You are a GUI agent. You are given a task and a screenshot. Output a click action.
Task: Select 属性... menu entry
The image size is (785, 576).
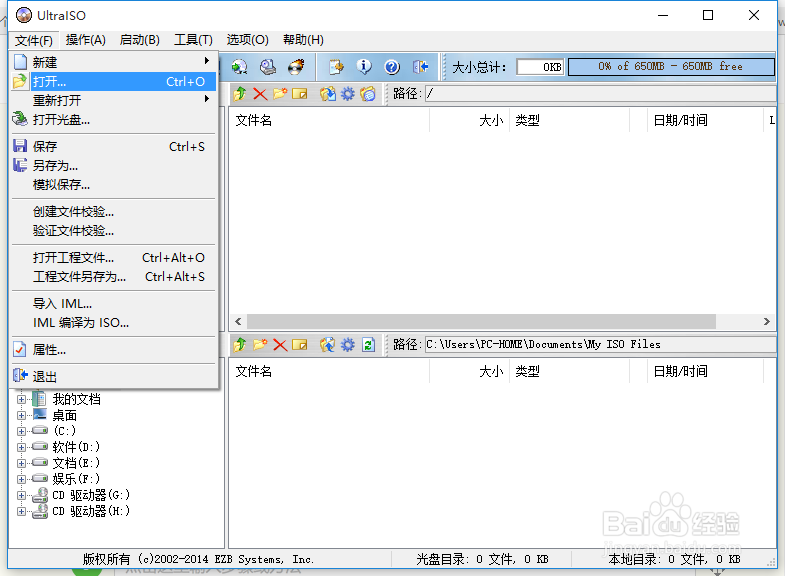(114, 349)
